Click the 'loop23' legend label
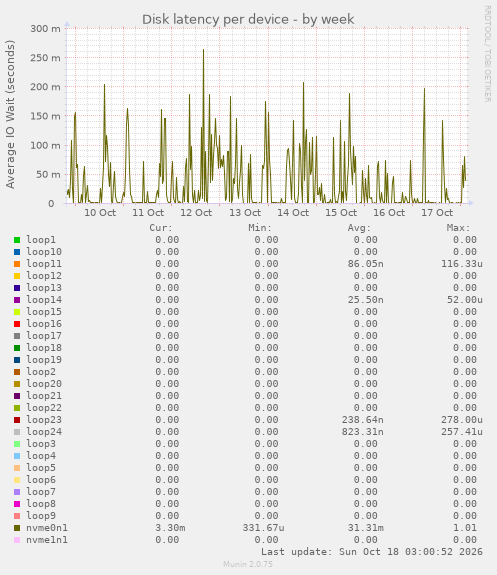The image size is (497, 575). click(44, 420)
